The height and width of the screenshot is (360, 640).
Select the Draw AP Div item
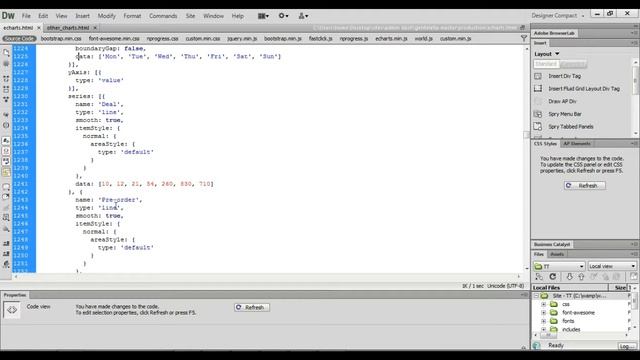click(562, 101)
